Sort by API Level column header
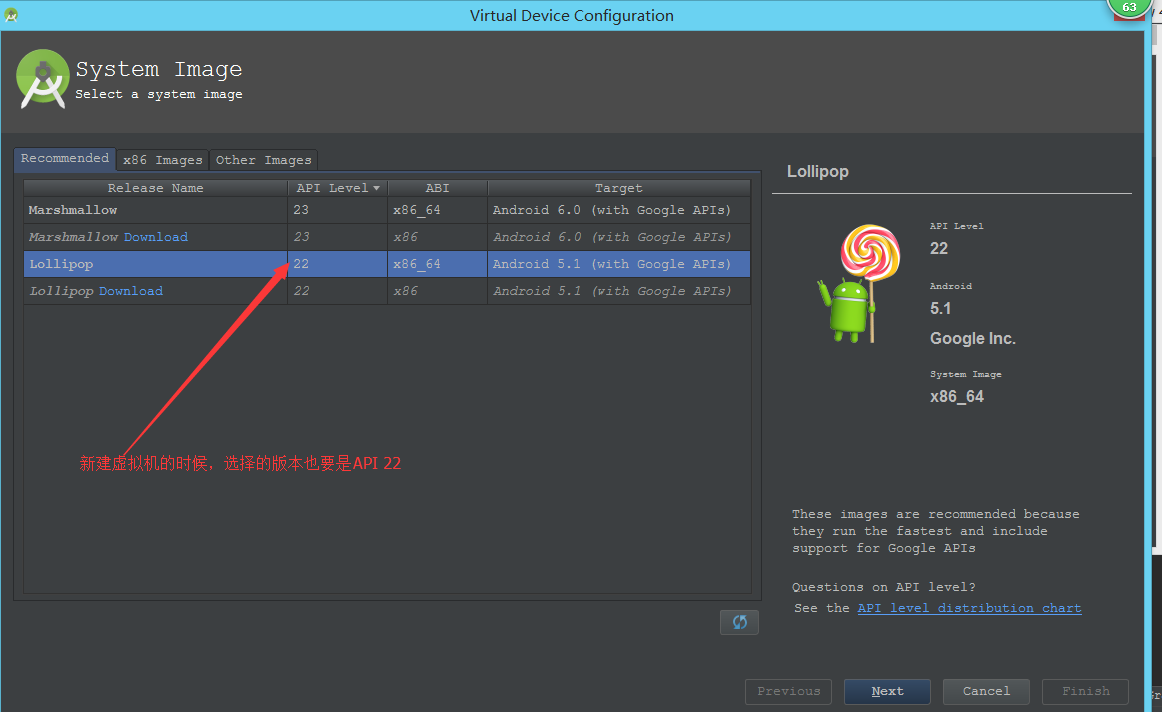Screen dimensions: 1162x712 pyautogui.click(x=337, y=188)
